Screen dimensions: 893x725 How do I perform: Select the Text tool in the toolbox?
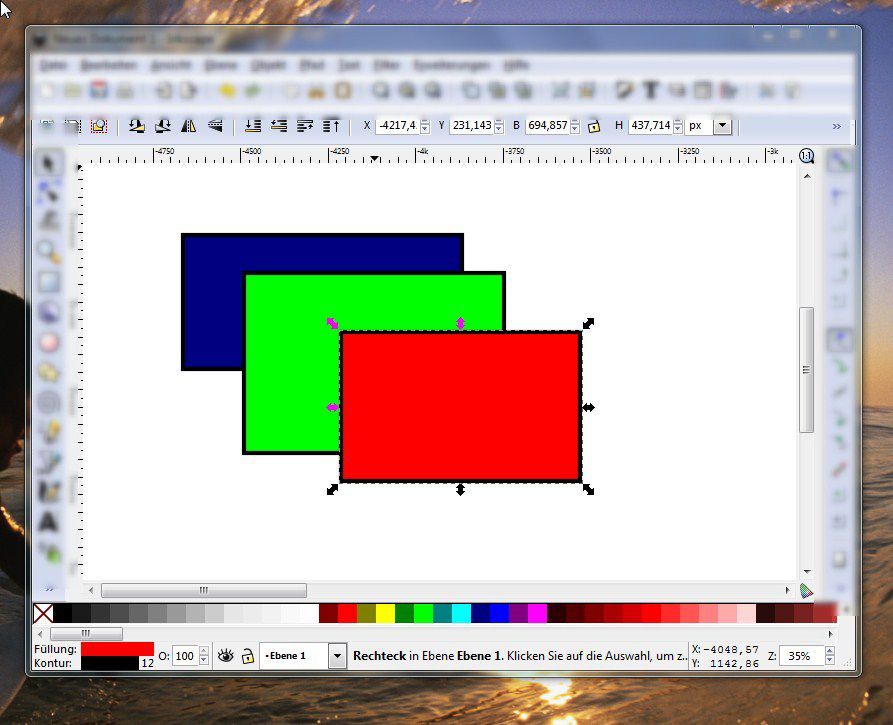[47, 521]
